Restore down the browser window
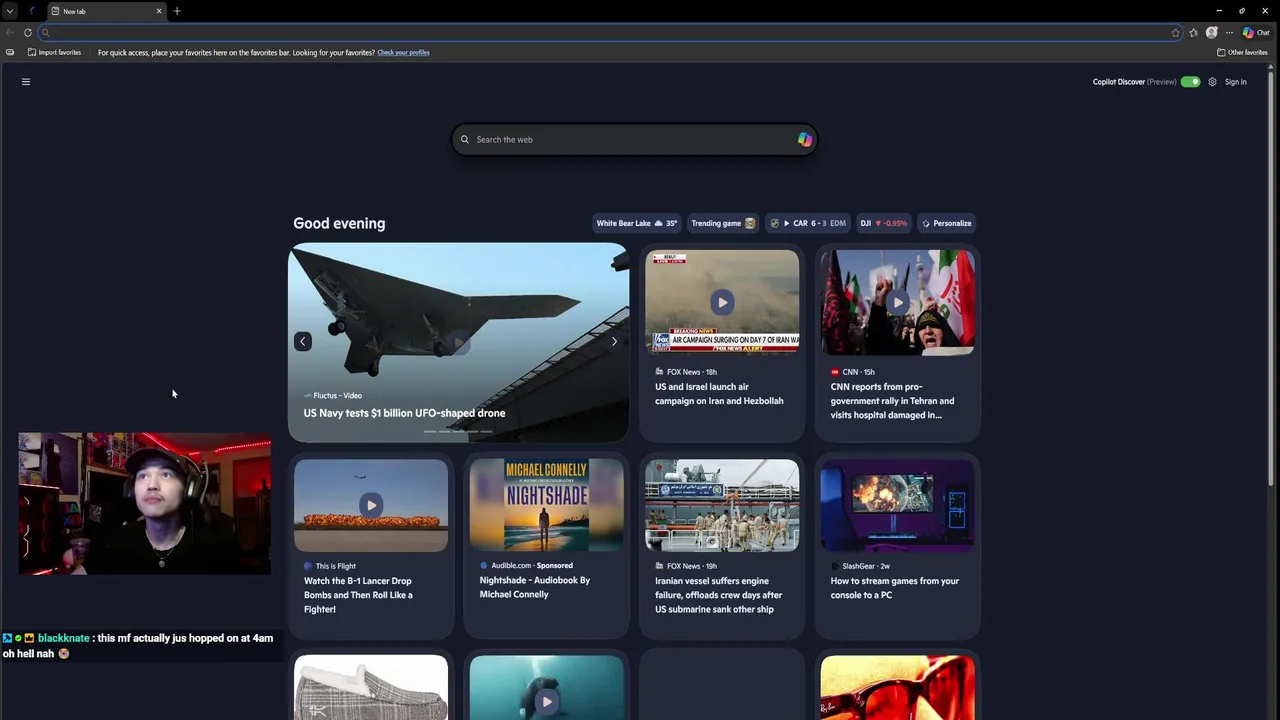 (x=1242, y=11)
